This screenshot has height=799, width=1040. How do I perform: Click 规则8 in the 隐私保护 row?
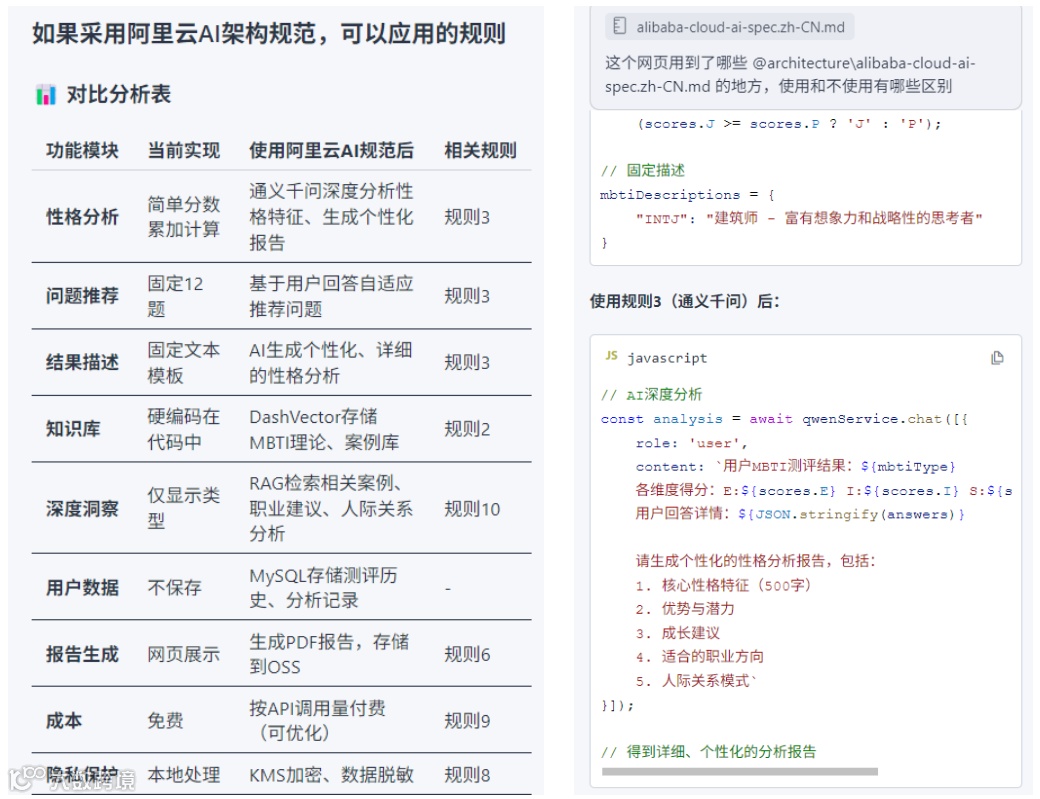click(x=467, y=774)
